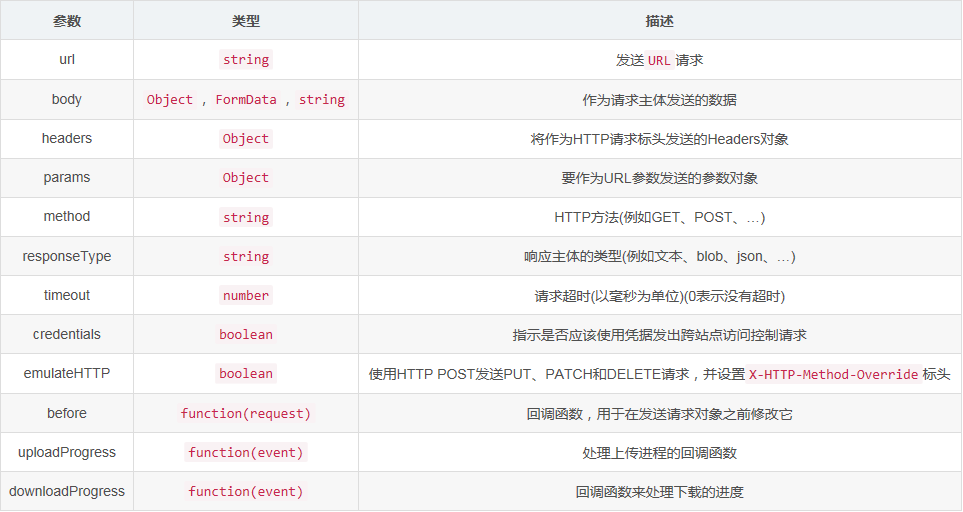Screen dimensions: 963x512
Task: Click the boolean type in the emulateHTTP row
Action: point(246,374)
